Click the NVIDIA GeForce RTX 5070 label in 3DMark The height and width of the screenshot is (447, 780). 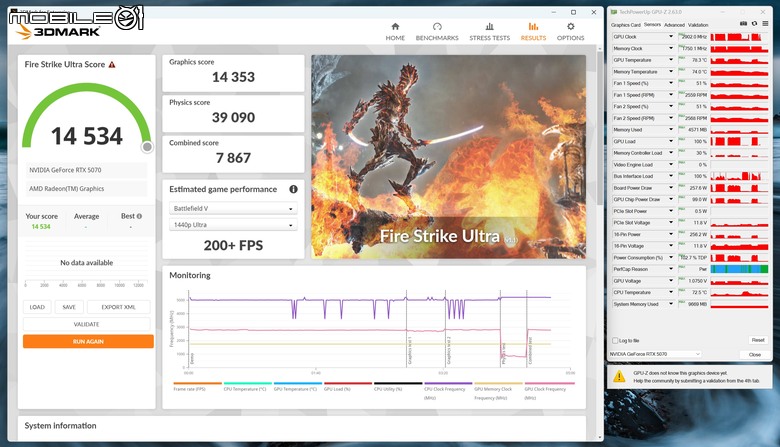(x=65, y=170)
